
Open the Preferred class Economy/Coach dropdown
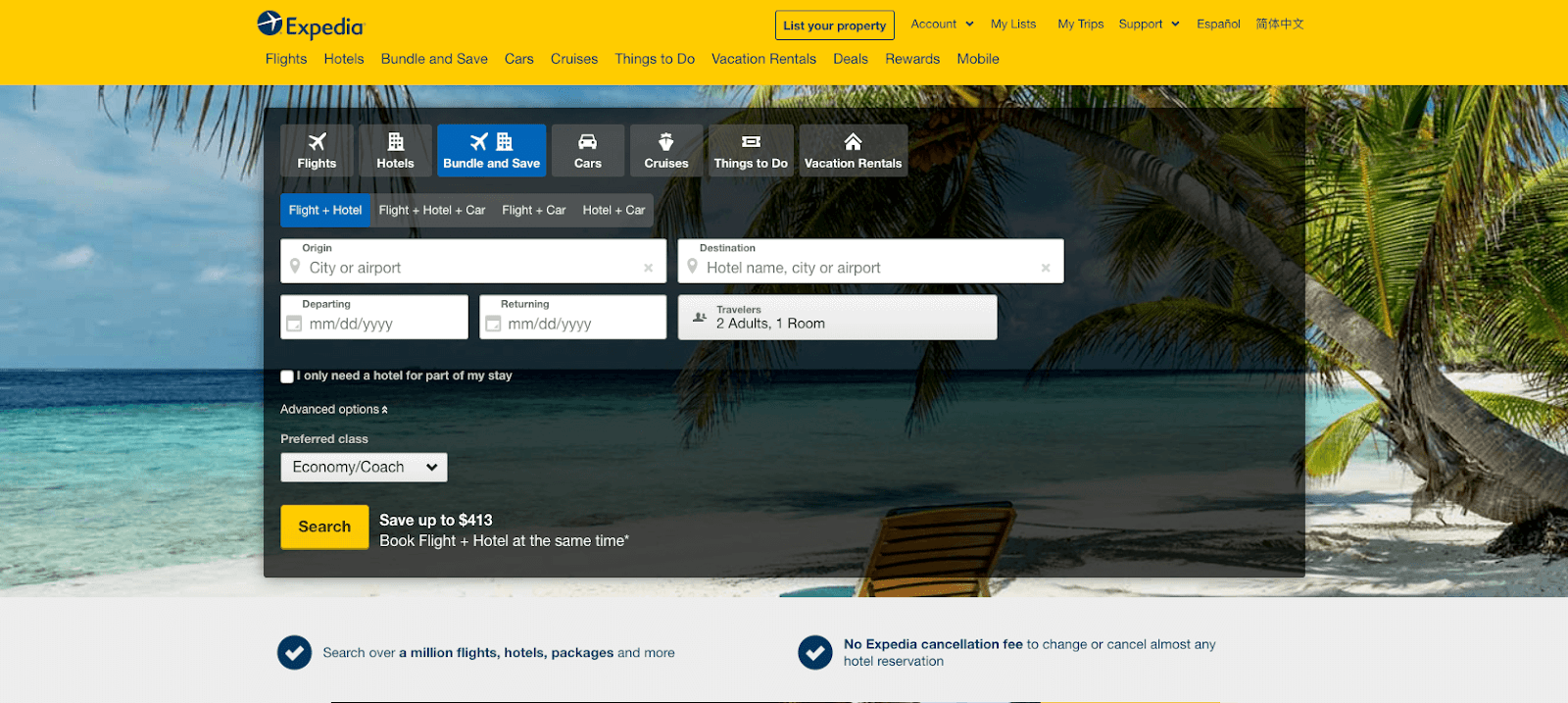point(364,467)
